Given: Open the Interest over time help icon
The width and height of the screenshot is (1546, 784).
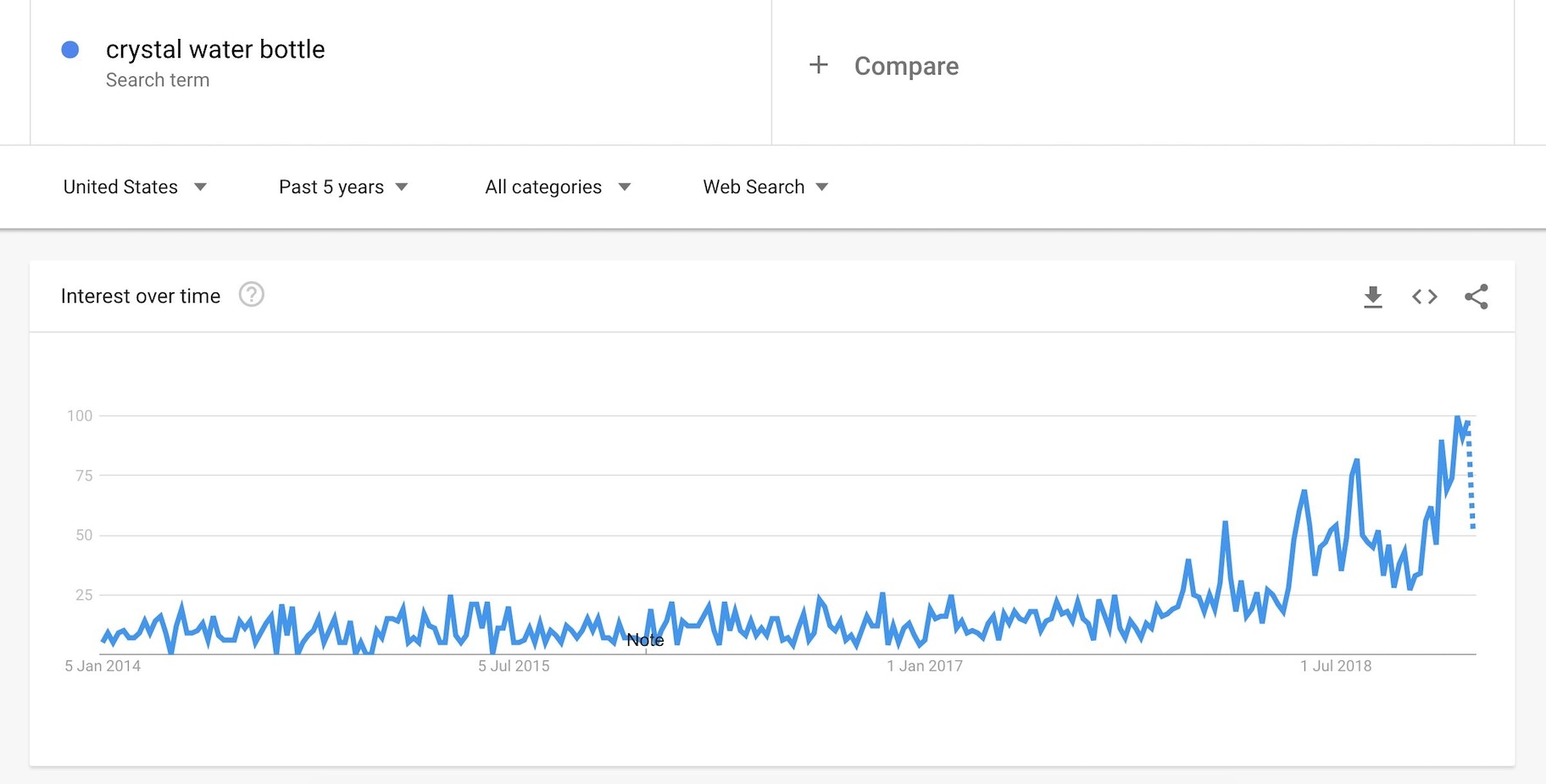Looking at the screenshot, I should pyautogui.click(x=251, y=295).
